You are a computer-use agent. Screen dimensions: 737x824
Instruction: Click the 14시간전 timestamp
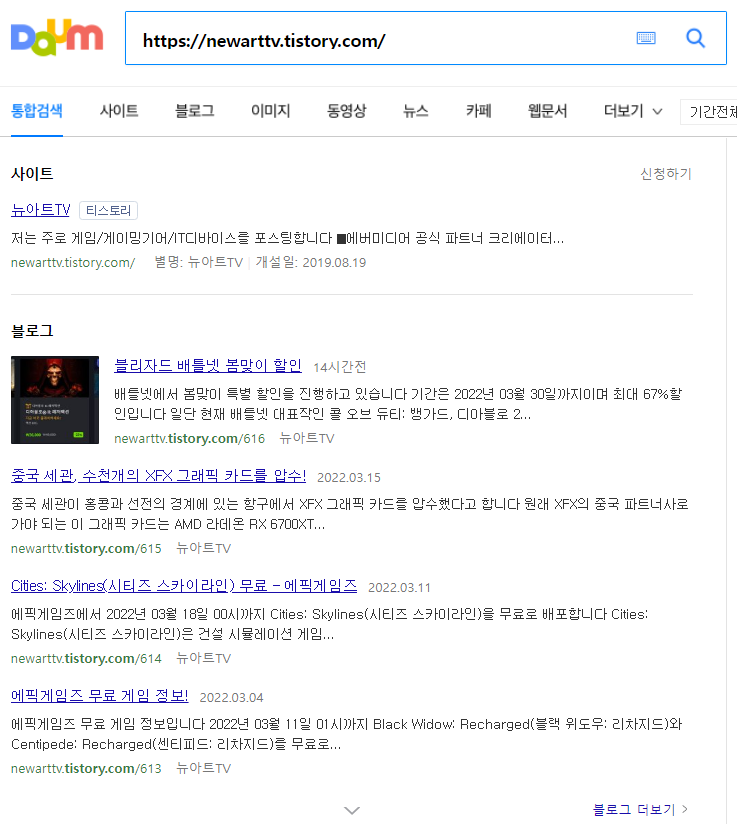(x=340, y=367)
